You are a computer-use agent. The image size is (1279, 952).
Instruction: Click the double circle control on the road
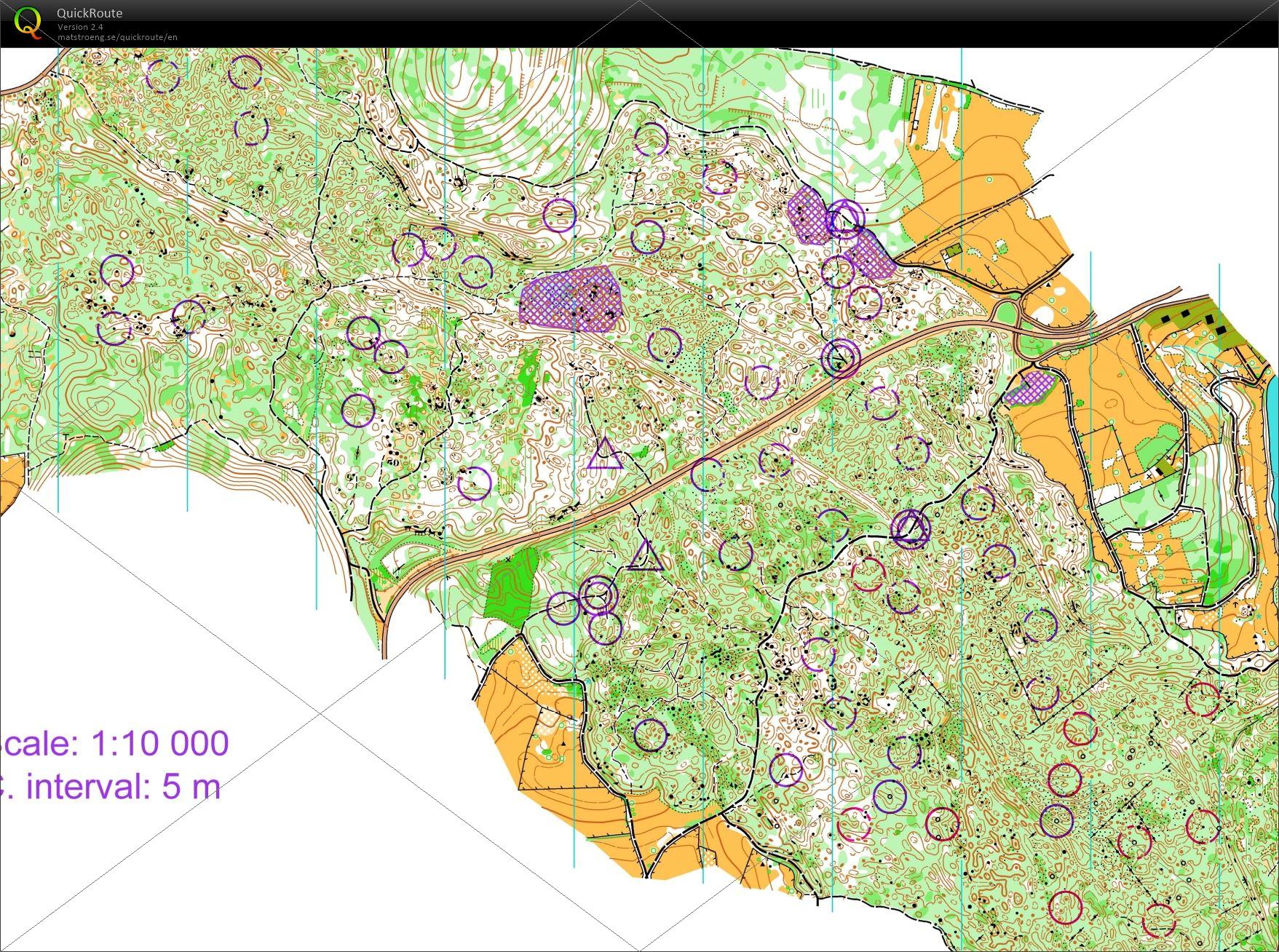tap(840, 357)
